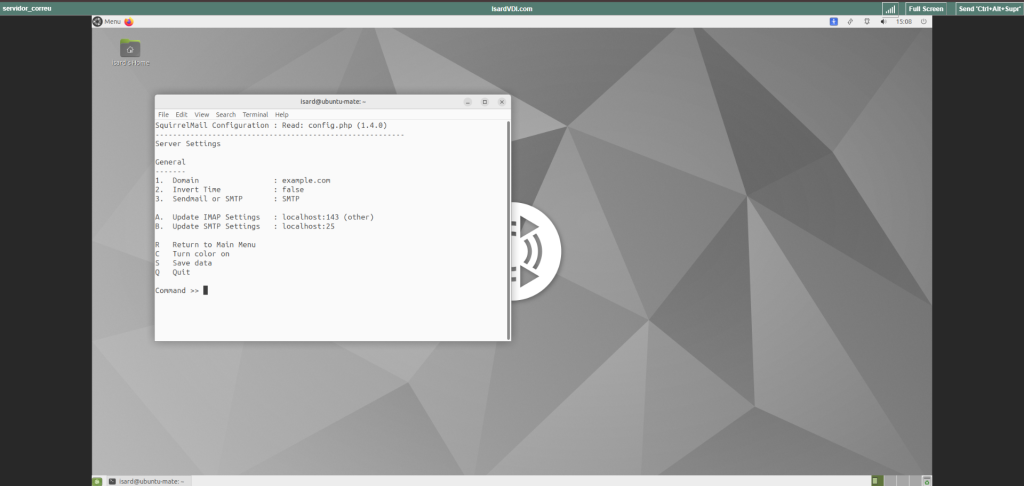Open the Edit menu in the terminal

pyautogui.click(x=182, y=114)
